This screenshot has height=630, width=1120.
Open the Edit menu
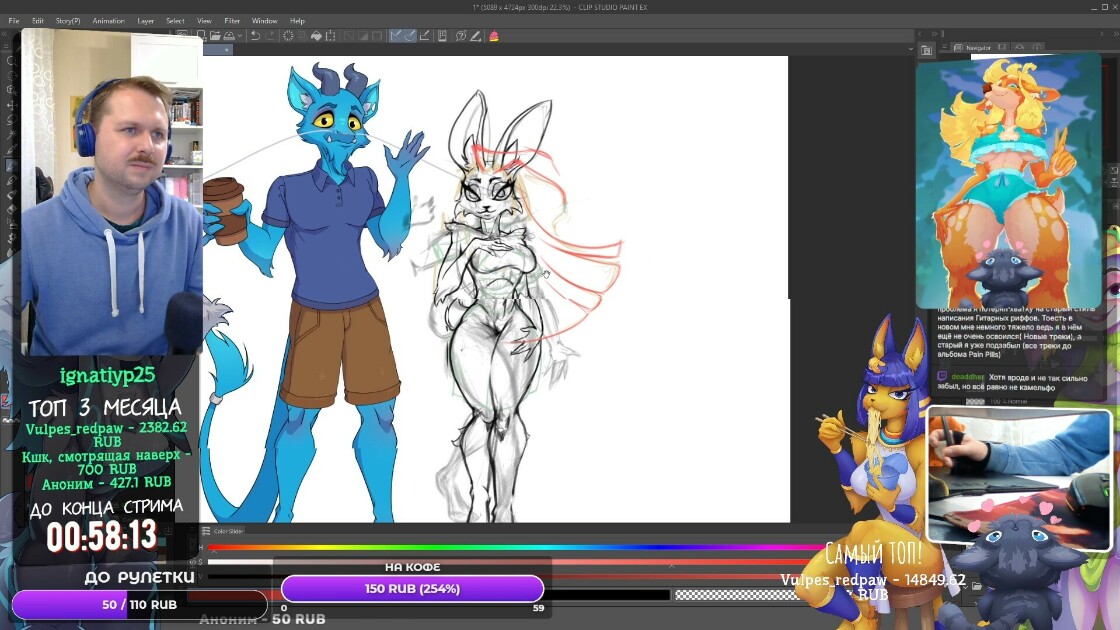[x=38, y=21]
